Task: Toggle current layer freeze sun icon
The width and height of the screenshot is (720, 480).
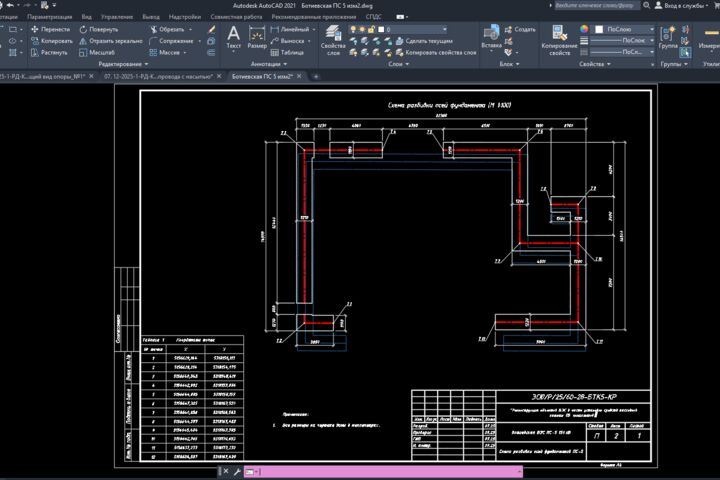Action: coord(362,29)
